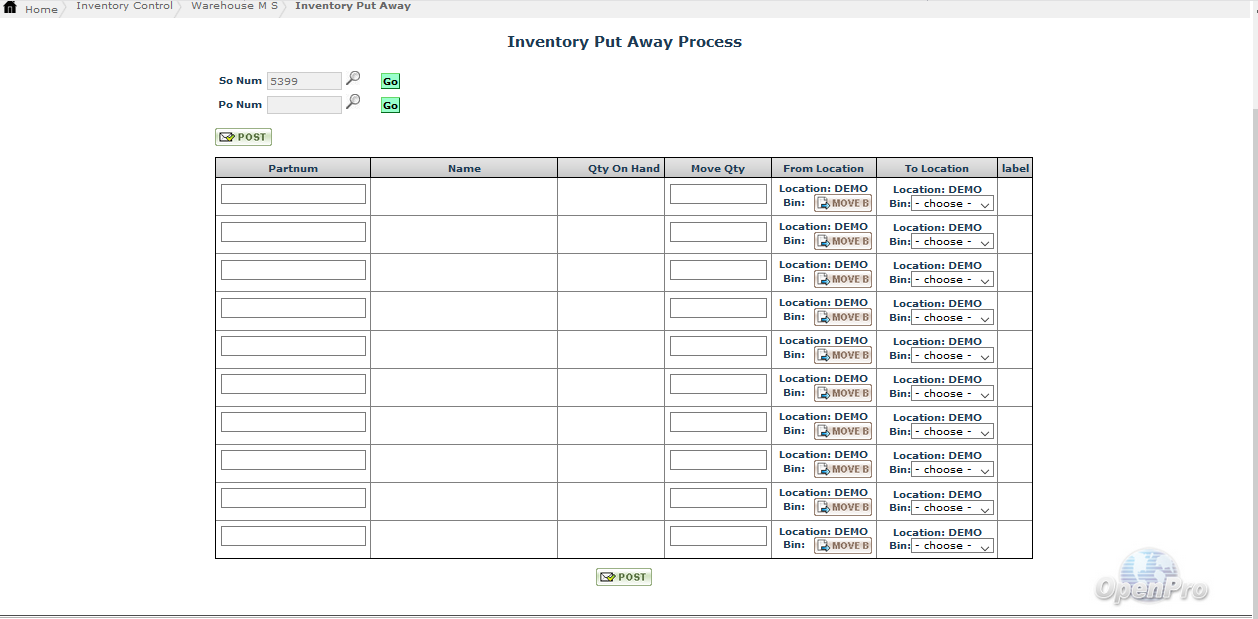The width and height of the screenshot is (1258, 619).
Task: Click the So Num search magnifier icon
Action: [353, 79]
